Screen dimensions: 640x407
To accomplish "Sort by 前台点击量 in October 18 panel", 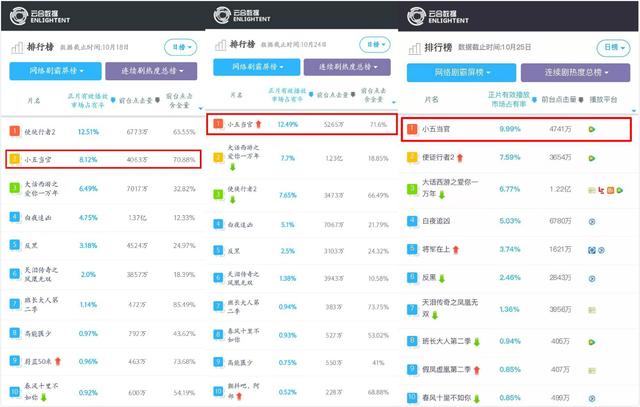I will [x=157, y=100].
